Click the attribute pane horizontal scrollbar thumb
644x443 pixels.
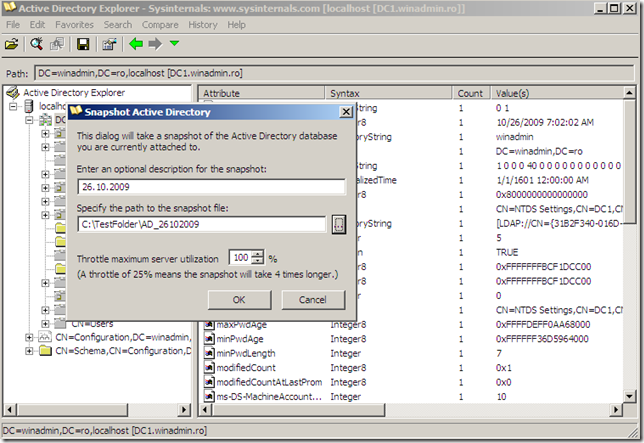pos(298,409)
